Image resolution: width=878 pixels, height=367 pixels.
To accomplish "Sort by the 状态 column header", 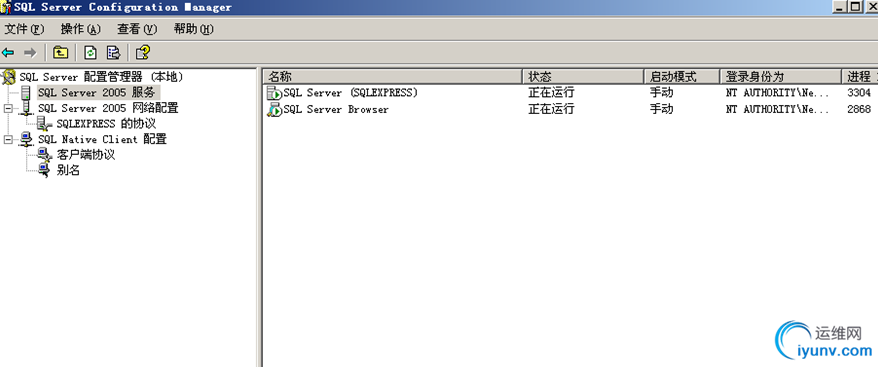I will pyautogui.click(x=583, y=77).
